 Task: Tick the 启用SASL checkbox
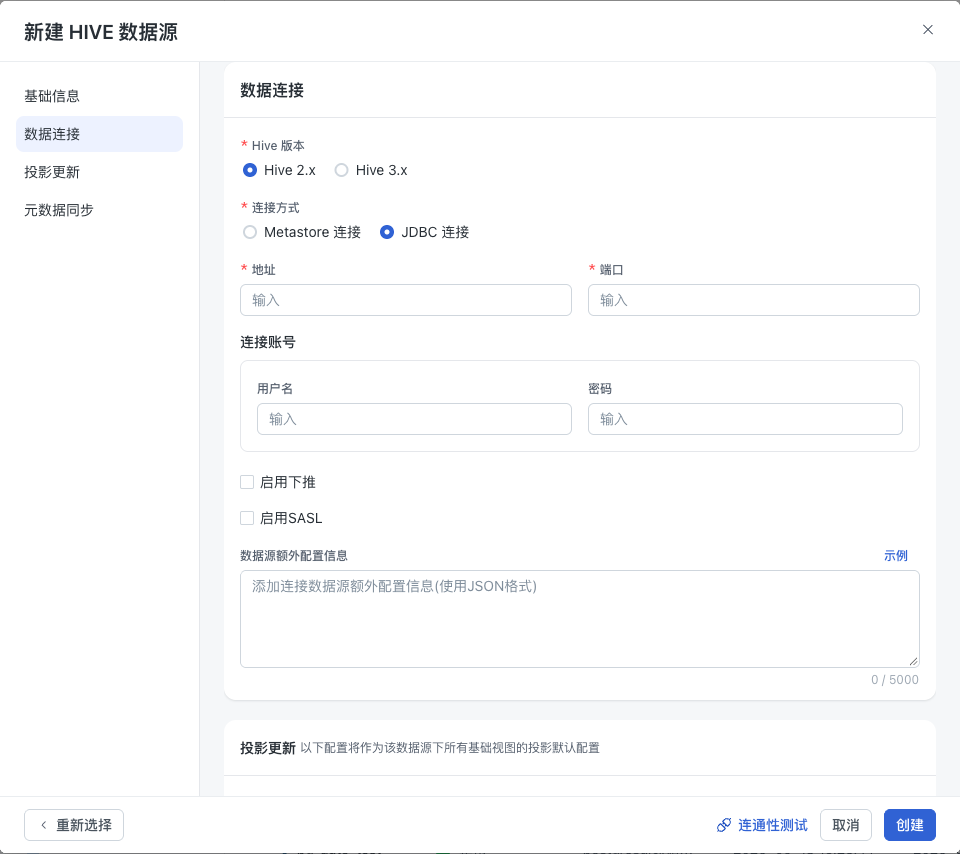(x=247, y=518)
